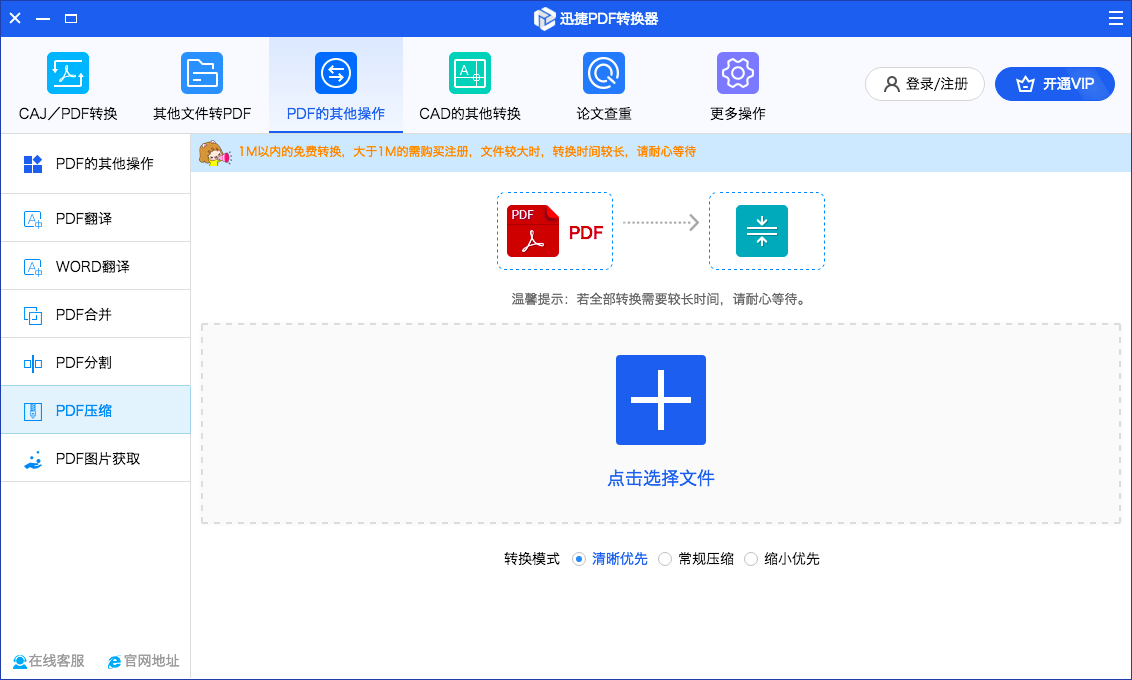Select 缩小优先 conversion mode

[x=751, y=559]
